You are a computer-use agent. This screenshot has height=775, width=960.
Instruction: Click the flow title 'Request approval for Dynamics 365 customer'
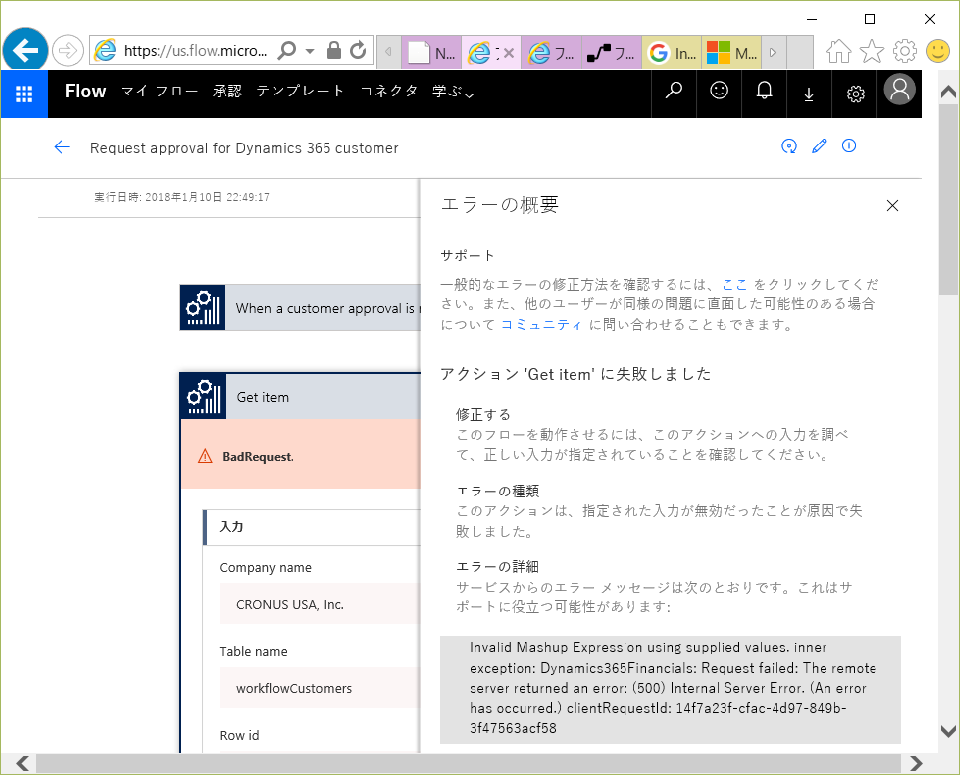pyautogui.click(x=244, y=148)
